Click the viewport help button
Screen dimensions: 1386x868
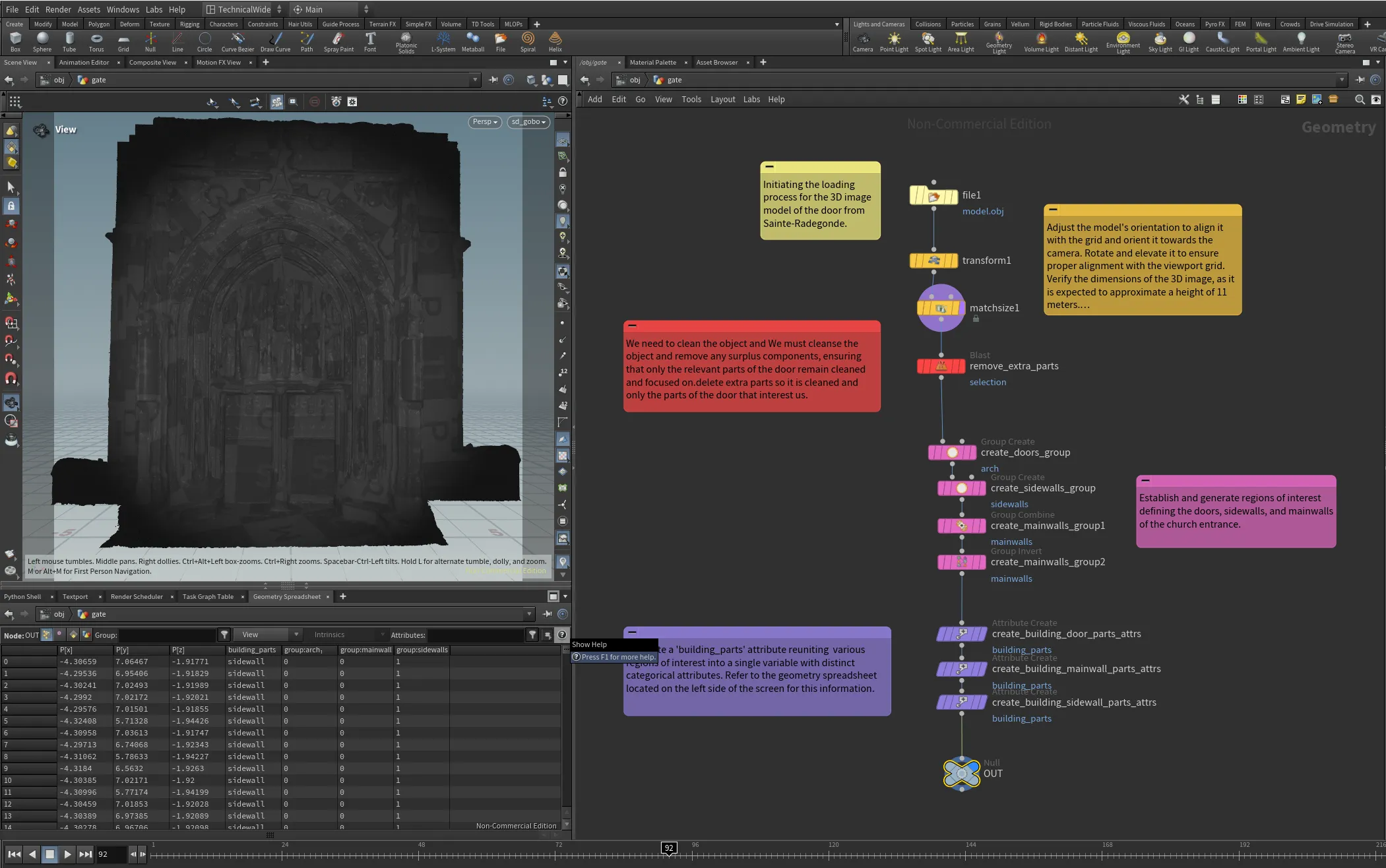pyautogui.click(x=563, y=102)
